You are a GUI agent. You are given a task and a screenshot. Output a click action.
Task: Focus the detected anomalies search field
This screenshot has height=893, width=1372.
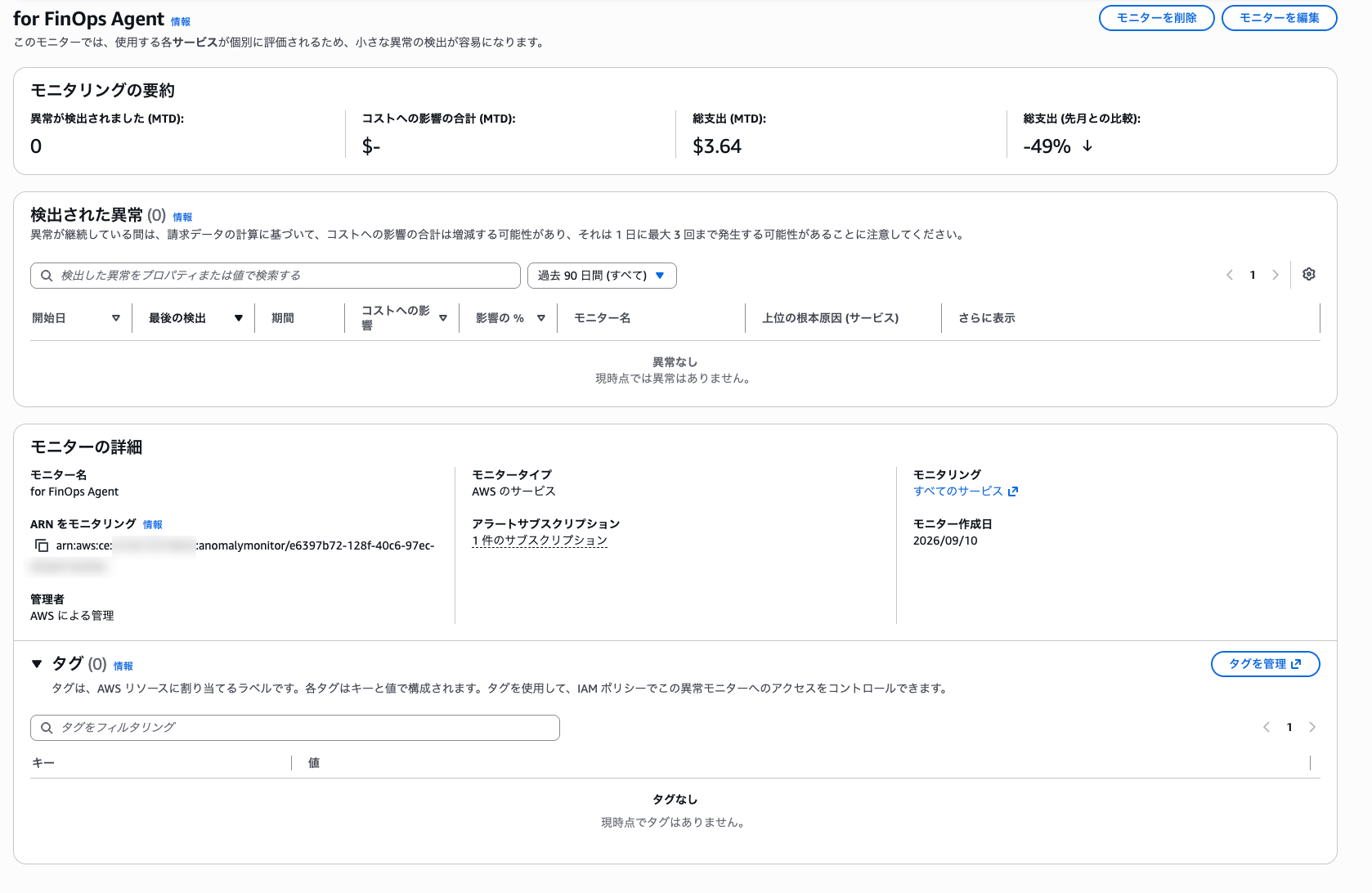pos(276,276)
